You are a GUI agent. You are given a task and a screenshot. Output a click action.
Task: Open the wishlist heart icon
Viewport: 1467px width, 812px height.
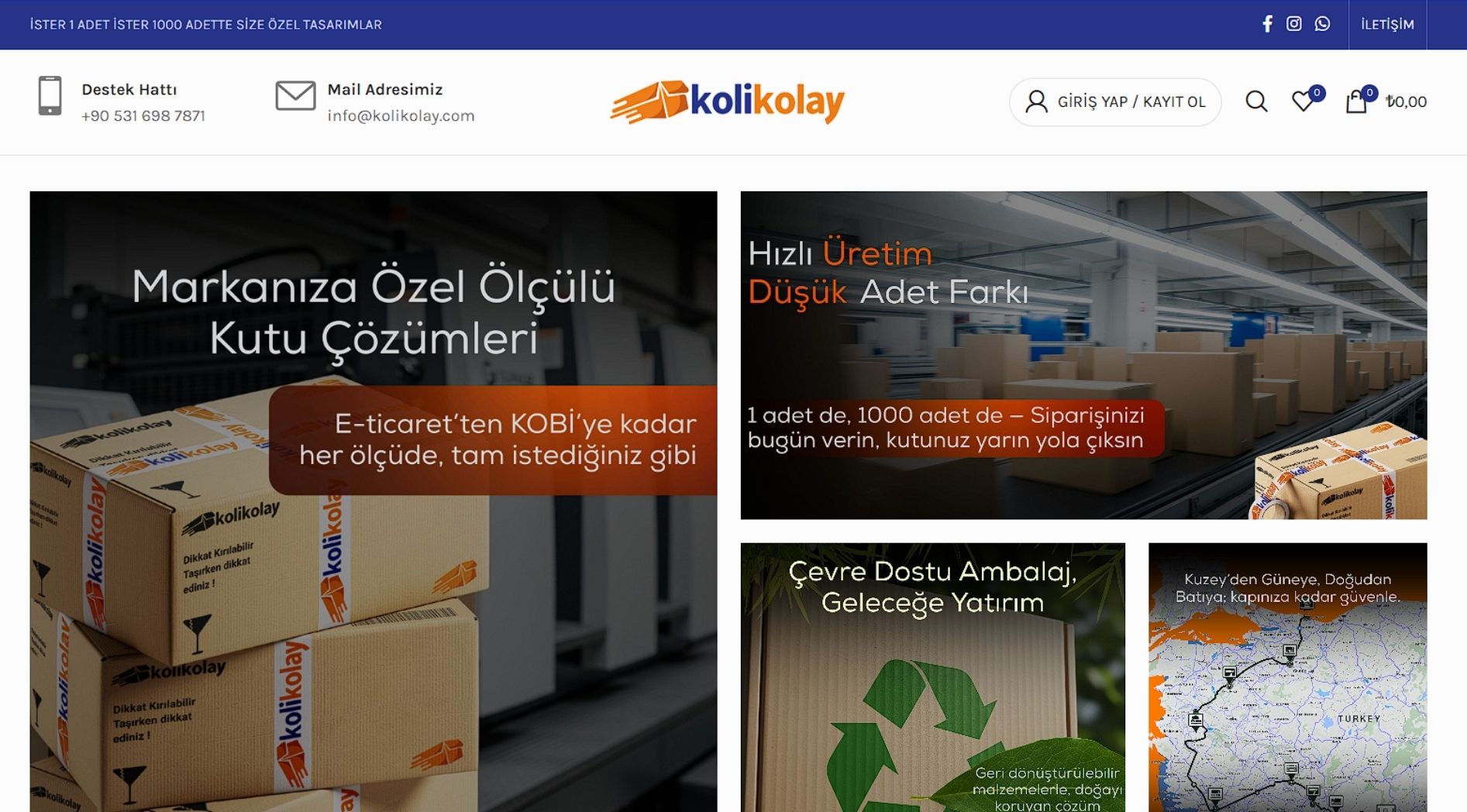(x=1304, y=101)
